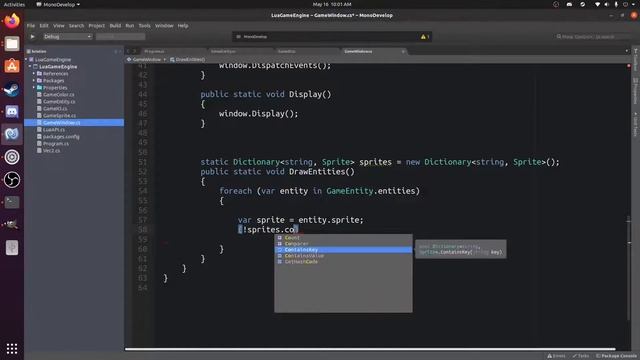Click the file icon beside GameColor.cs

(39, 95)
